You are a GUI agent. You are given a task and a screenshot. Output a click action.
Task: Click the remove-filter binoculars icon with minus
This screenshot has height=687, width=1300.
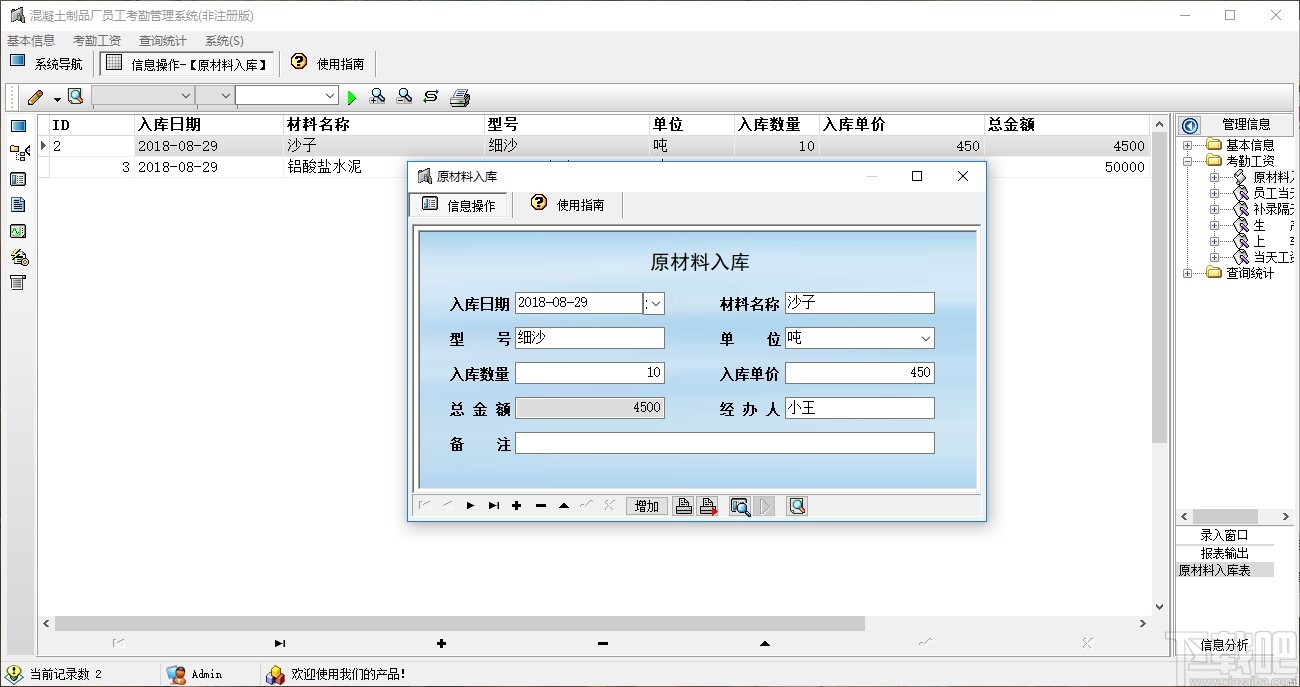pyautogui.click(x=404, y=97)
